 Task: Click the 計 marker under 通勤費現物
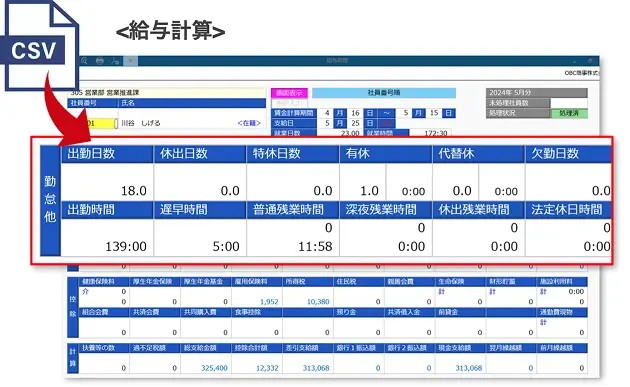click(544, 322)
